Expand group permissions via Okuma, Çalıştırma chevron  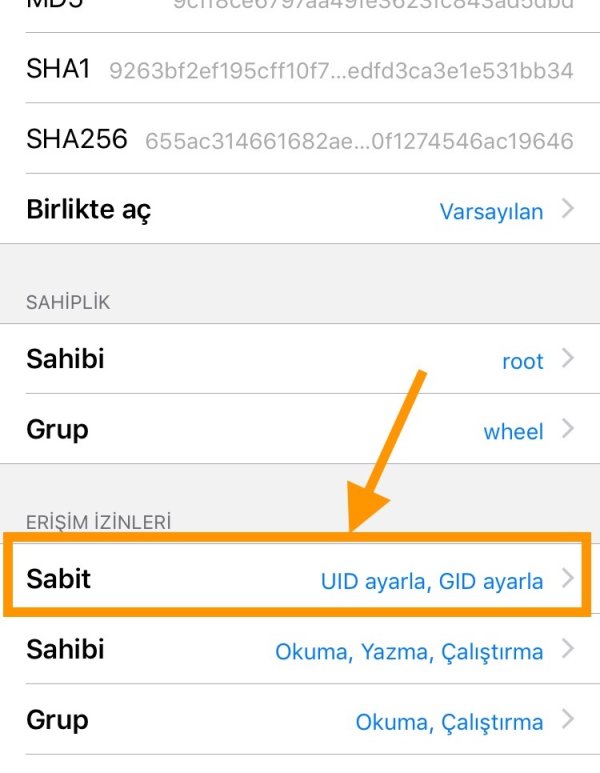pyautogui.click(x=568, y=719)
